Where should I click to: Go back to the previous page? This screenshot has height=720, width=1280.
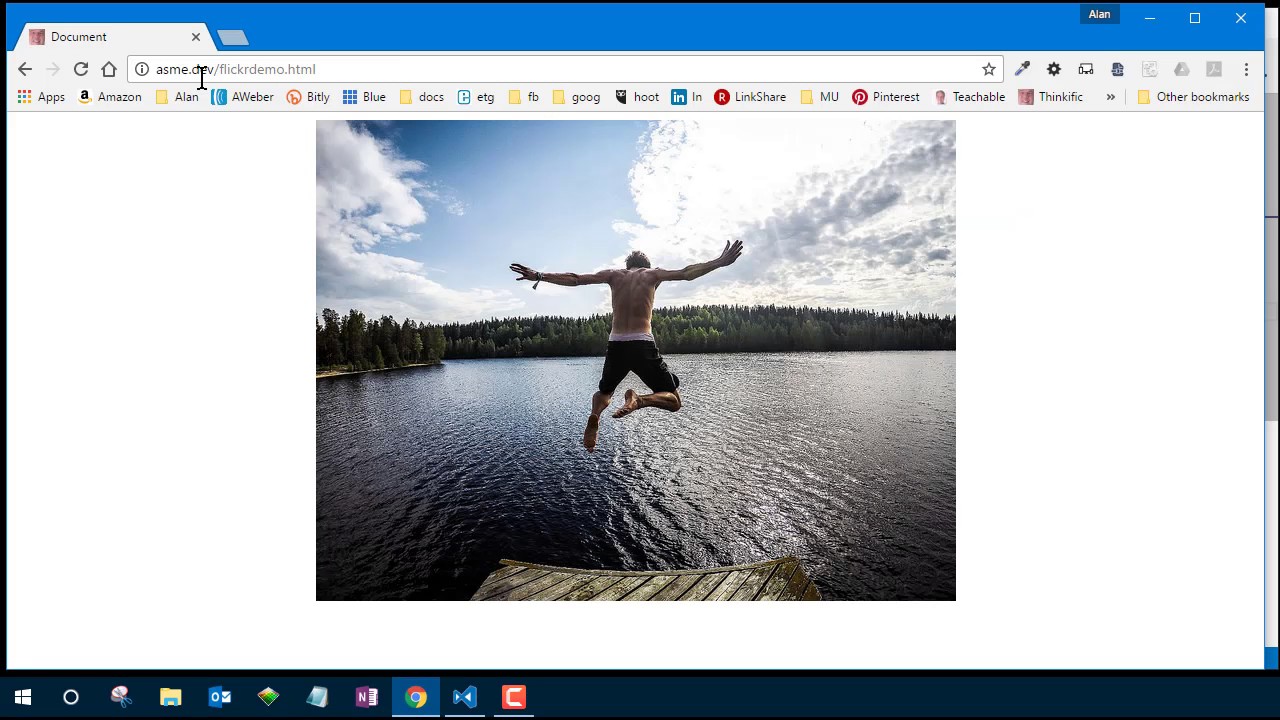coord(25,69)
